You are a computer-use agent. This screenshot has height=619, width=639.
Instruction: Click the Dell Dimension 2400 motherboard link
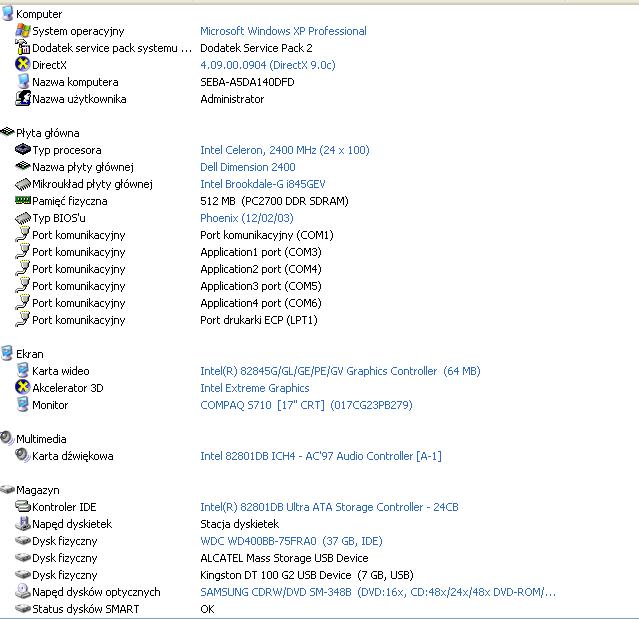(248, 167)
